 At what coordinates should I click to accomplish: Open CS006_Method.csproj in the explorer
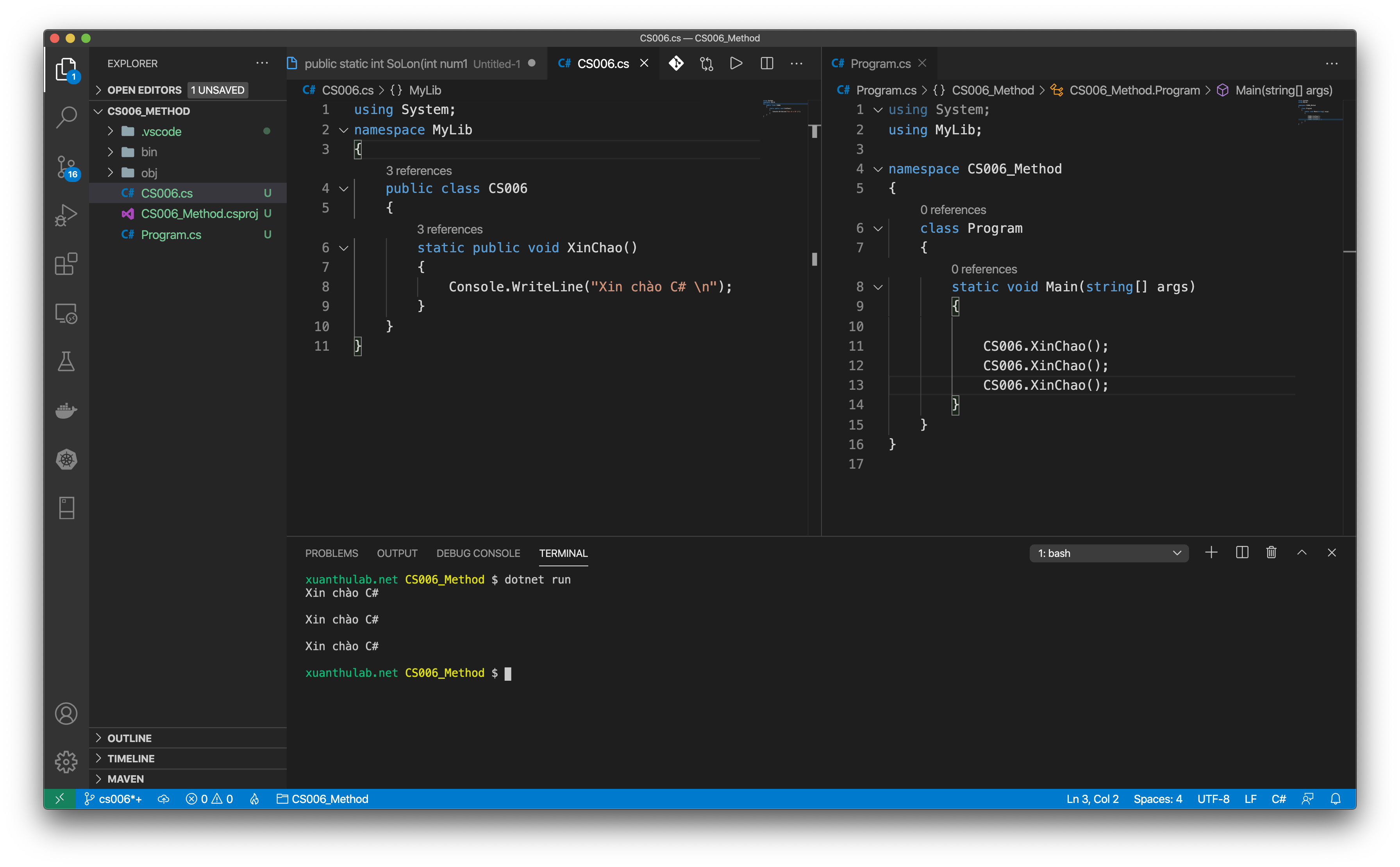point(199,214)
